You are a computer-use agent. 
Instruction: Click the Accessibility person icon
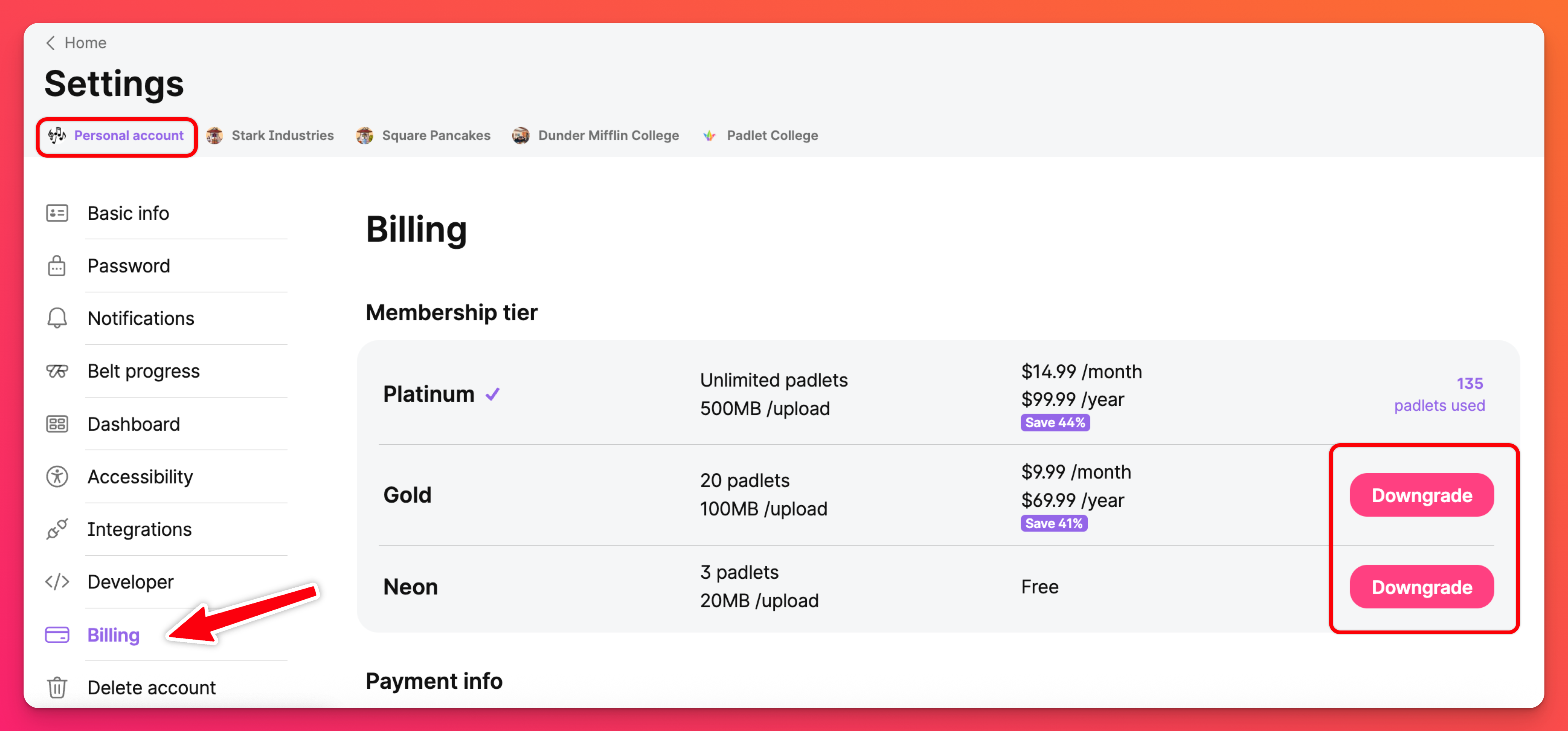click(57, 476)
